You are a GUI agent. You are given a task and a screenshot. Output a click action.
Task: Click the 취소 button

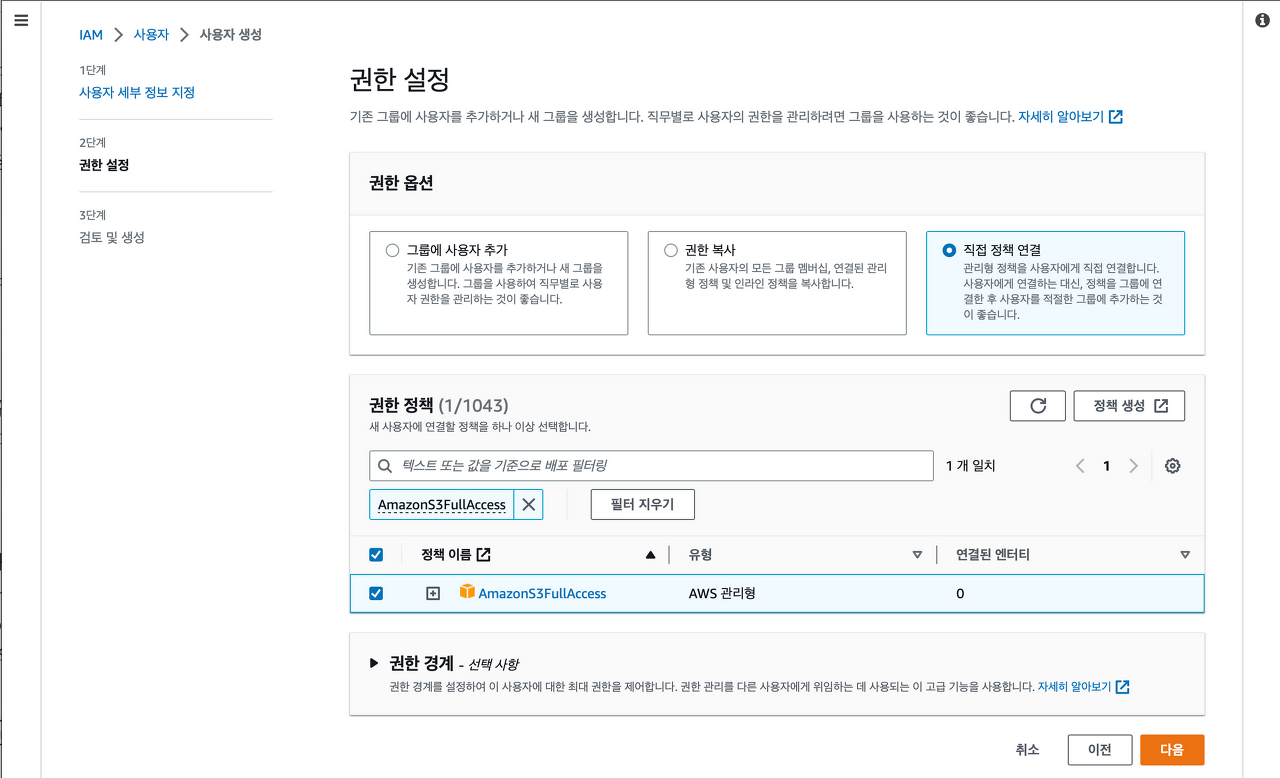[1027, 750]
